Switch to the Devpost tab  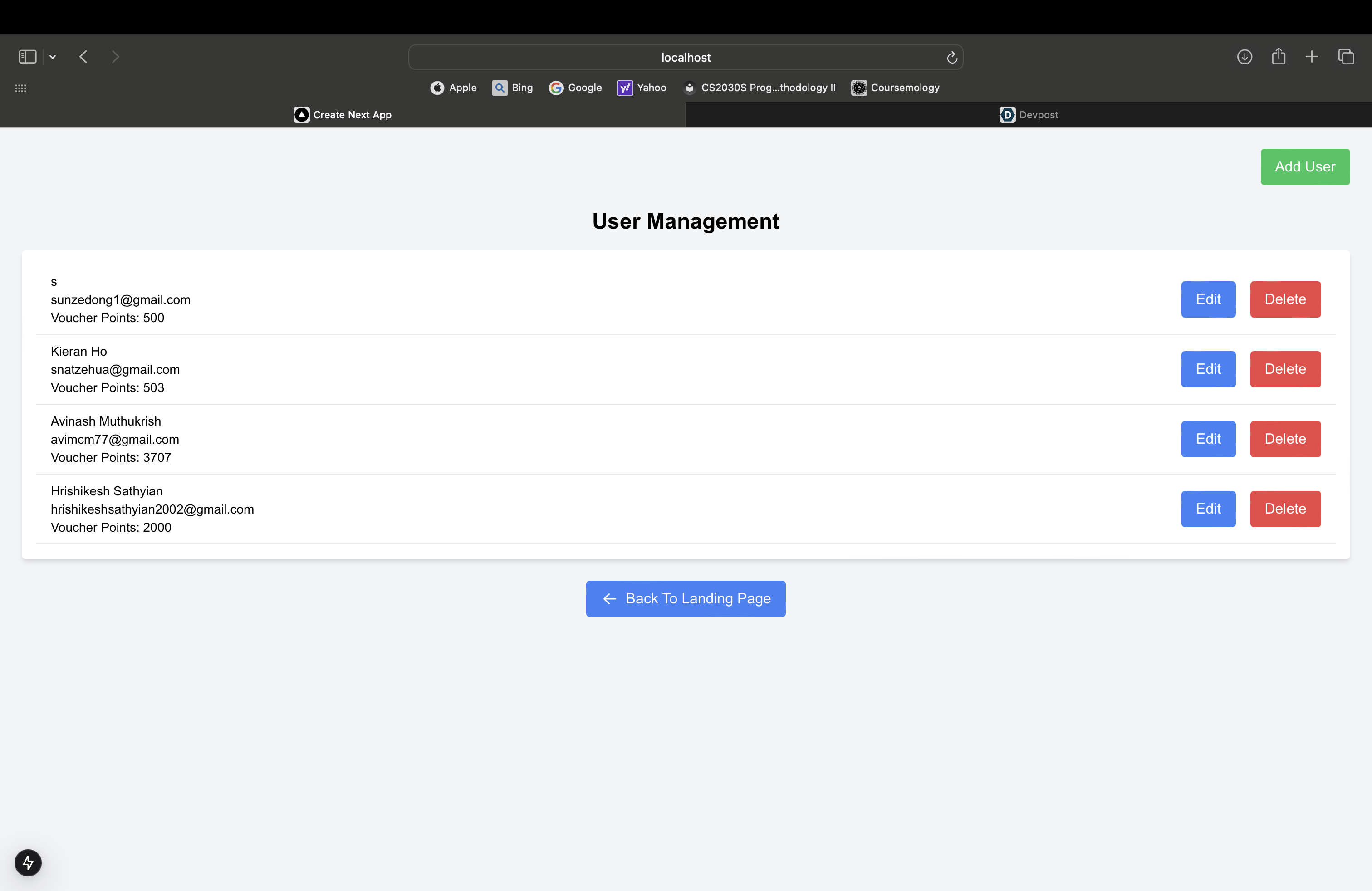pos(1029,115)
